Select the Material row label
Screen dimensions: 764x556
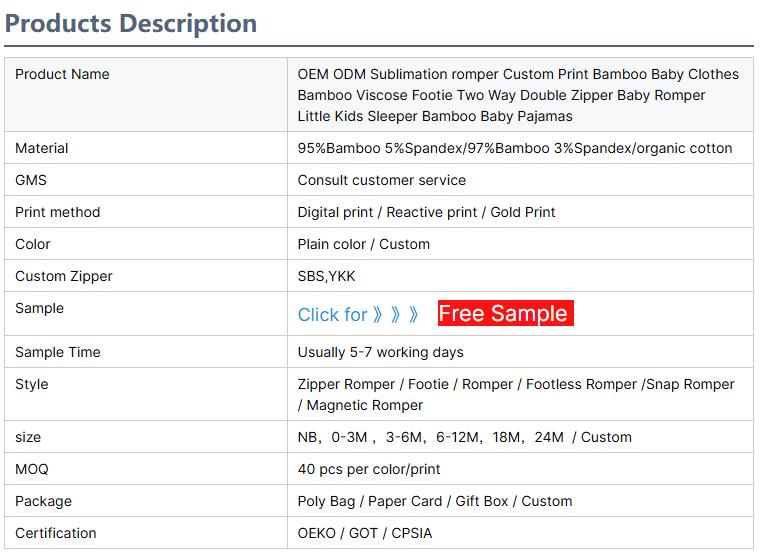tap(42, 148)
